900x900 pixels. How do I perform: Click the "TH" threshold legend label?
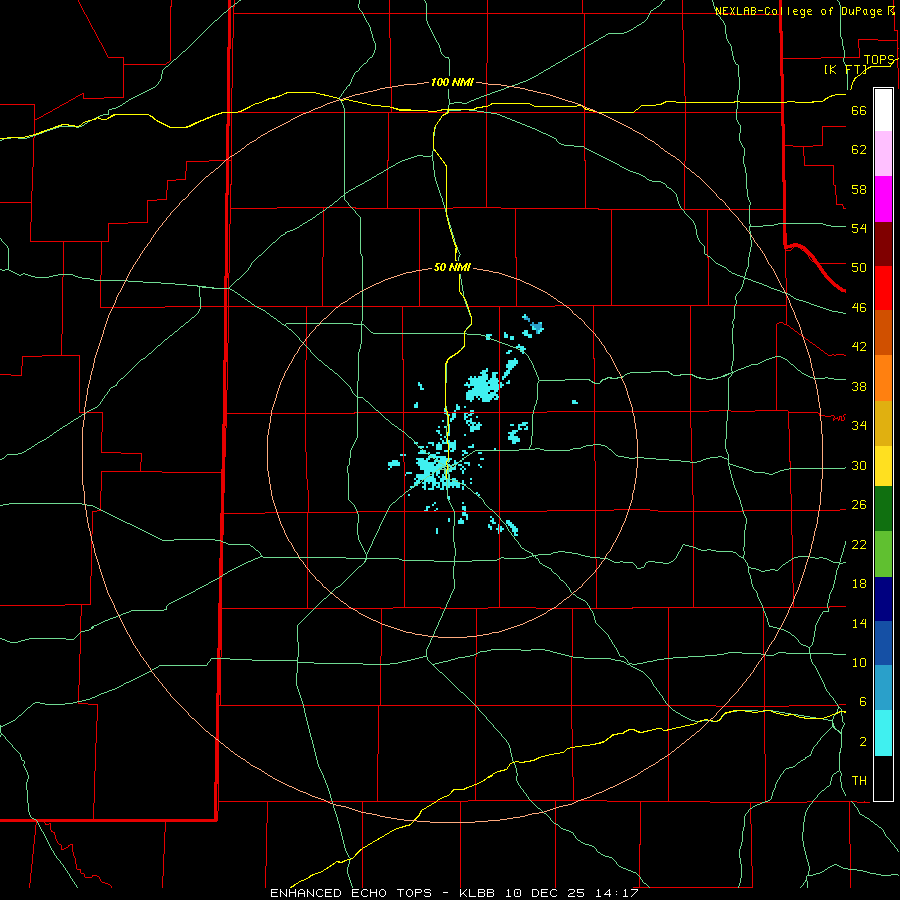click(859, 781)
